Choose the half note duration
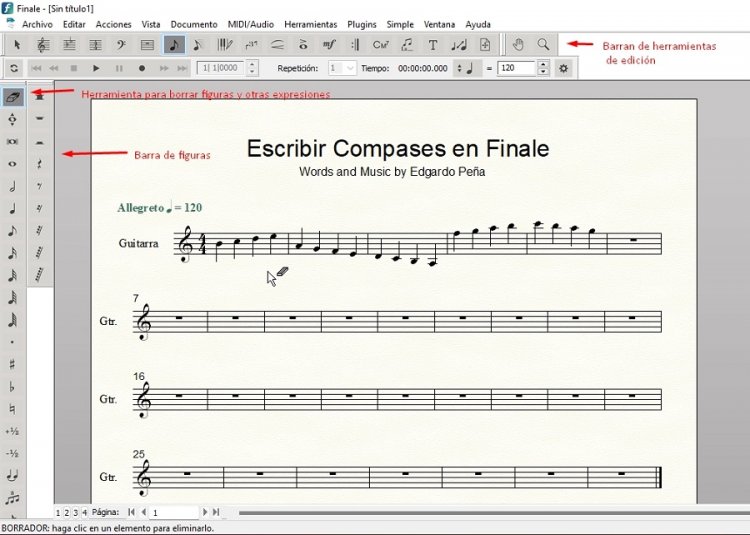 13,186
